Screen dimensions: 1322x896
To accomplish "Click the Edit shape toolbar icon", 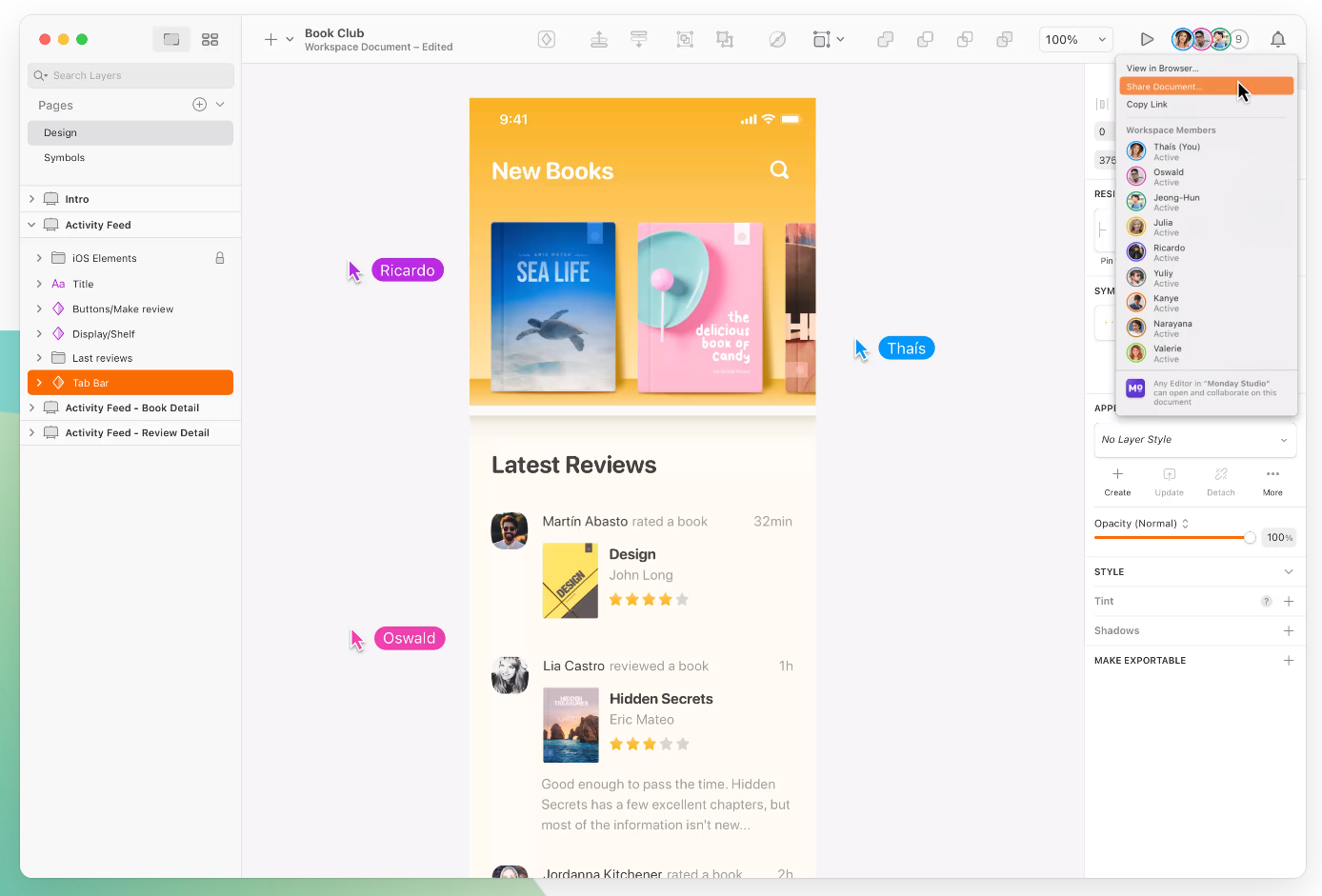I will [x=777, y=39].
